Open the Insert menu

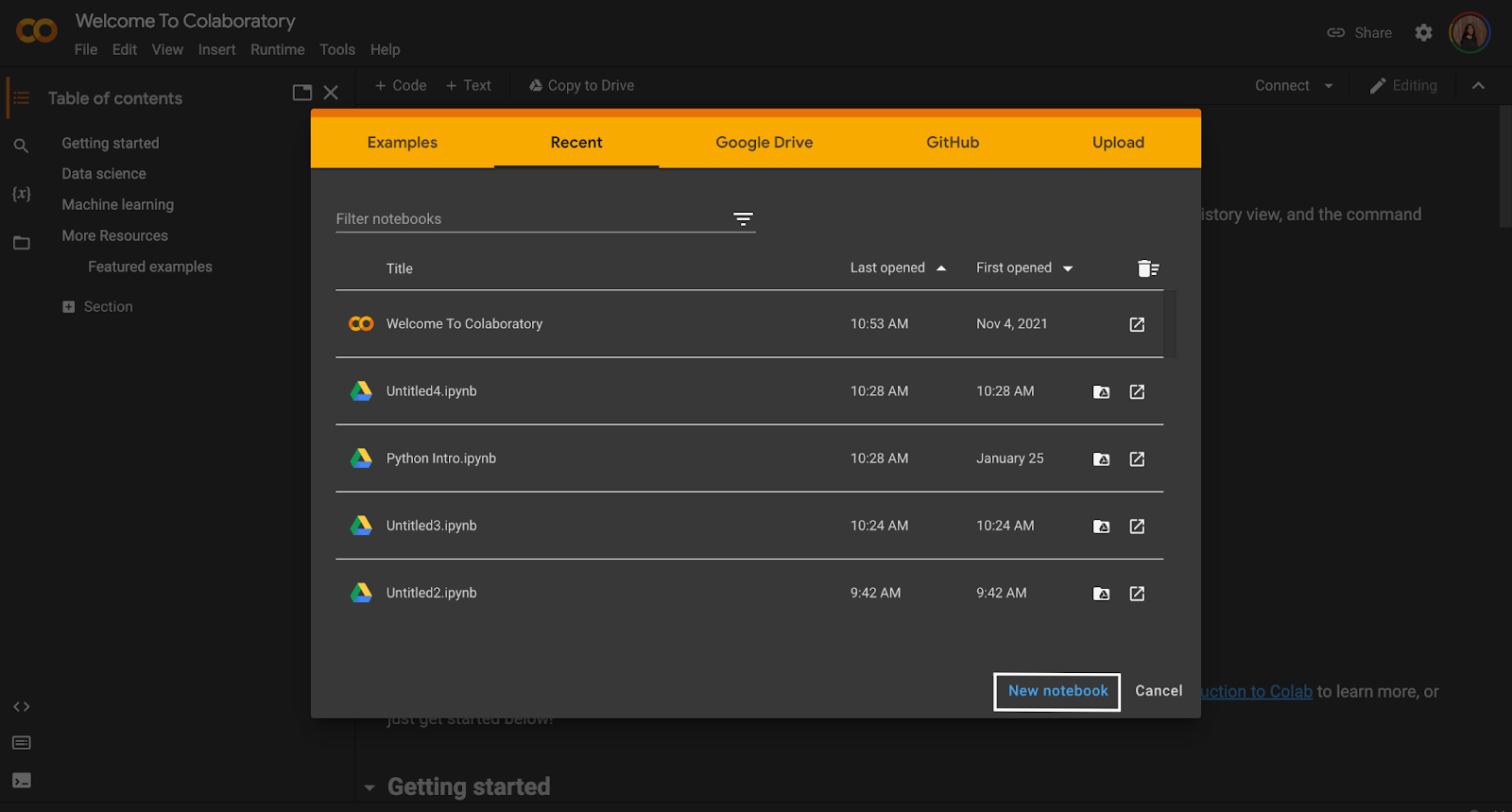coord(216,50)
